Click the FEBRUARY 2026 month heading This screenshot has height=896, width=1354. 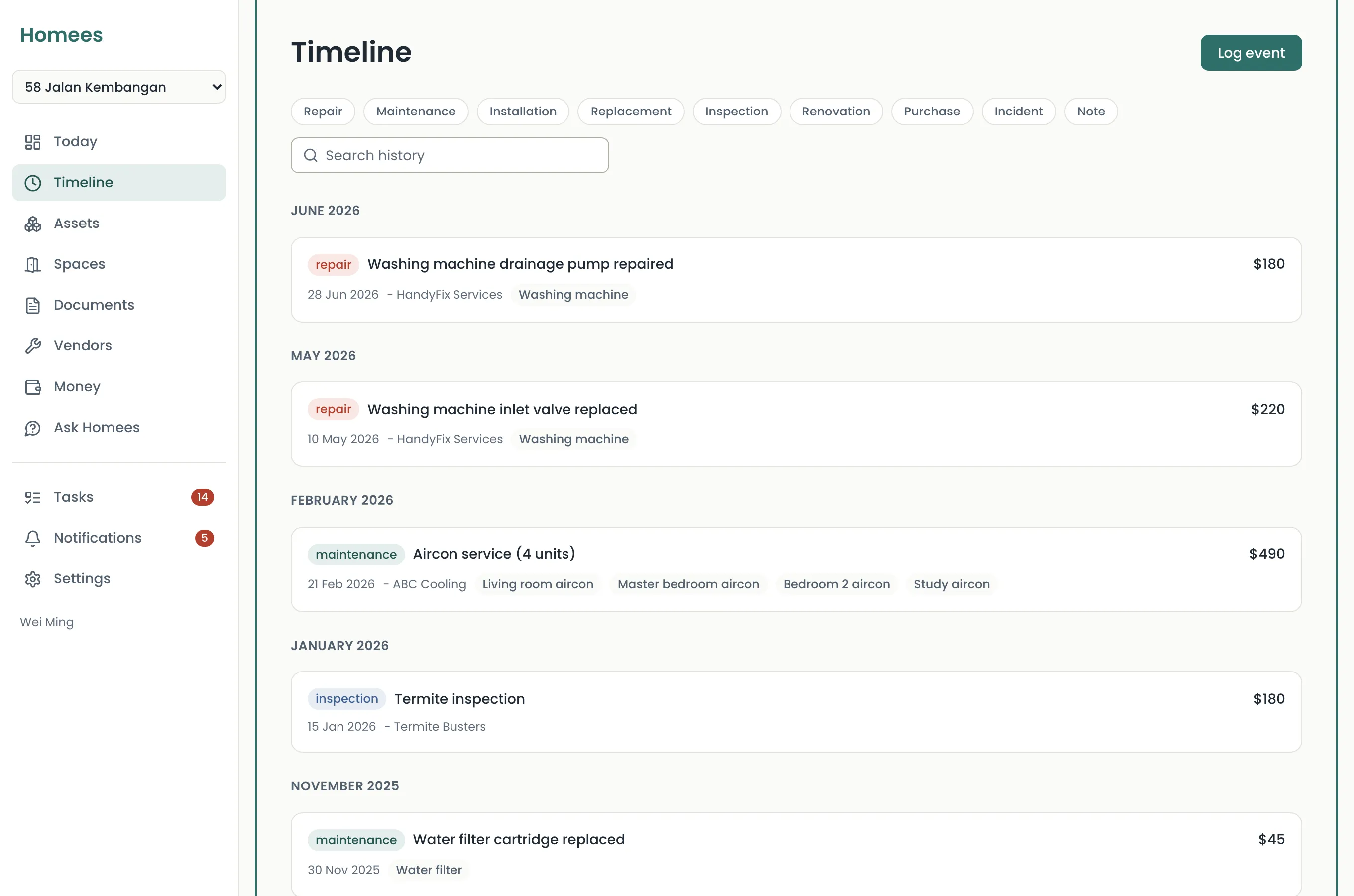tap(341, 501)
